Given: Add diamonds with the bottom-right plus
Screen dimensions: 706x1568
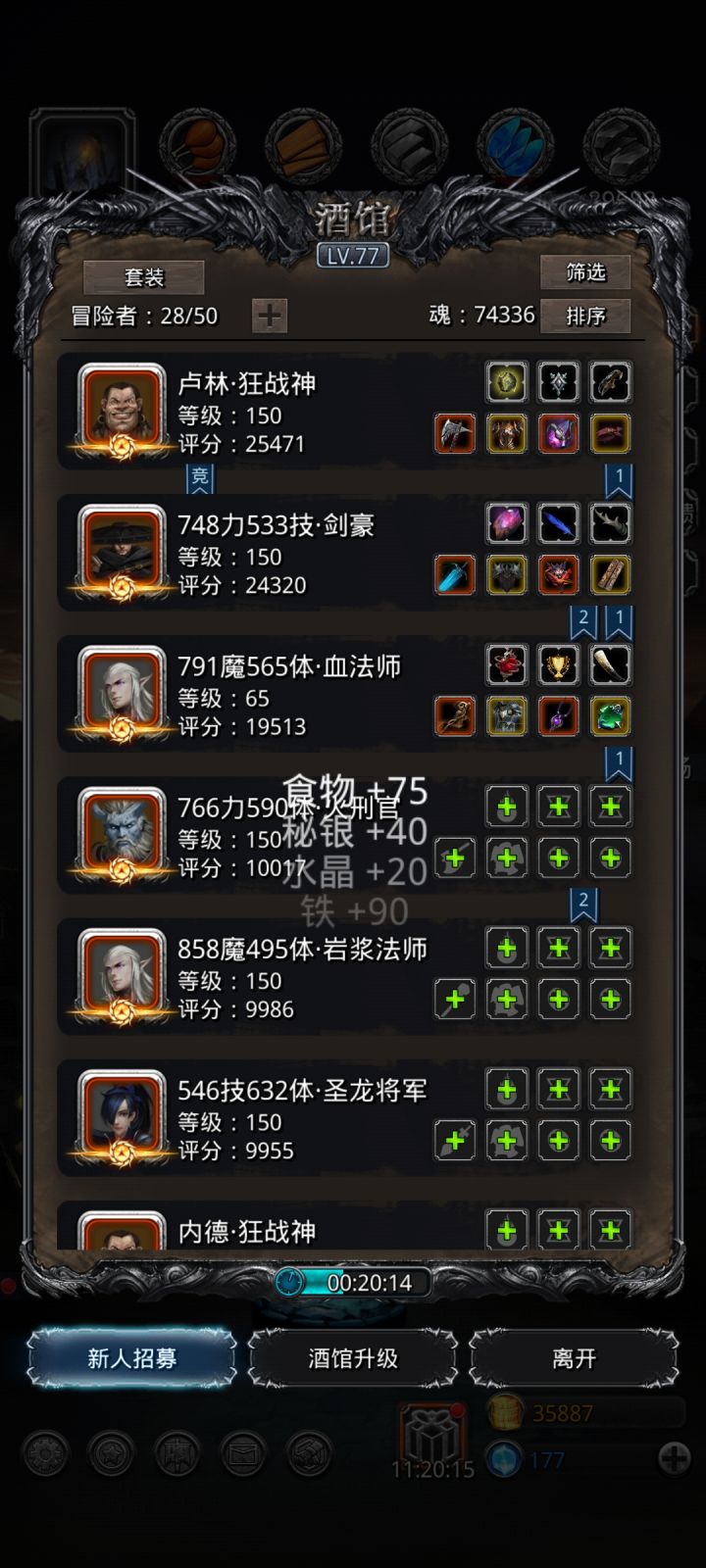Looking at the screenshot, I should (675, 1458).
